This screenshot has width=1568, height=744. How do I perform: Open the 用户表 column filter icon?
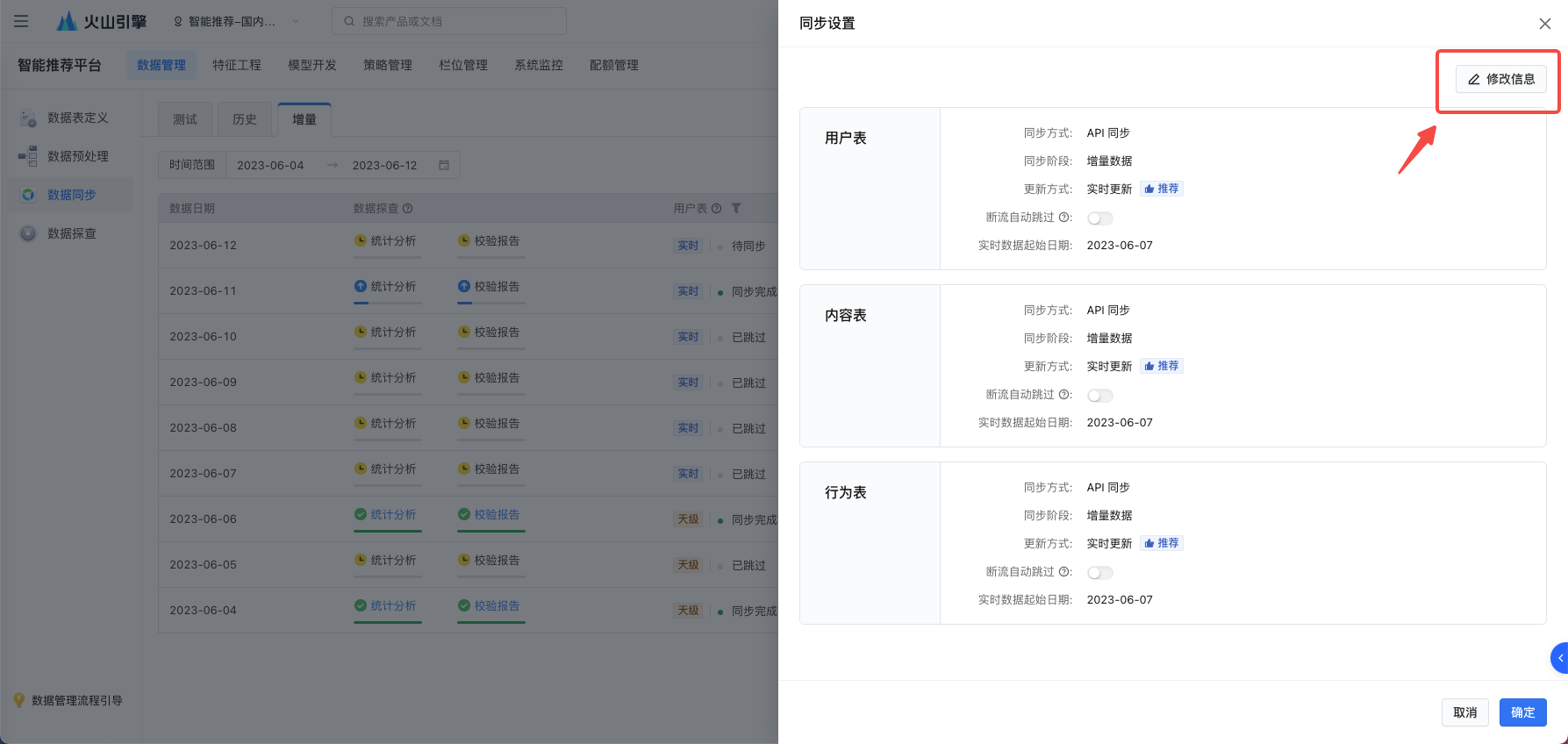(x=736, y=209)
